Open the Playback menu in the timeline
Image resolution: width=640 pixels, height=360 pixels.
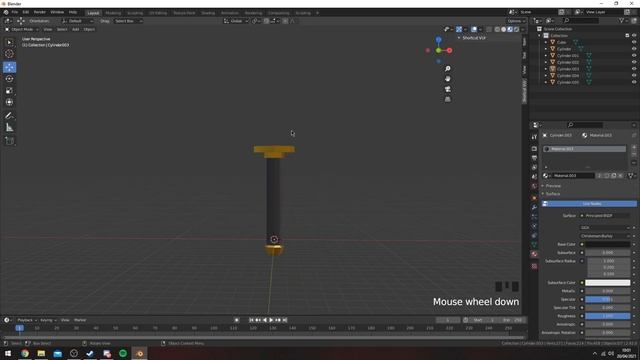click(x=27, y=320)
